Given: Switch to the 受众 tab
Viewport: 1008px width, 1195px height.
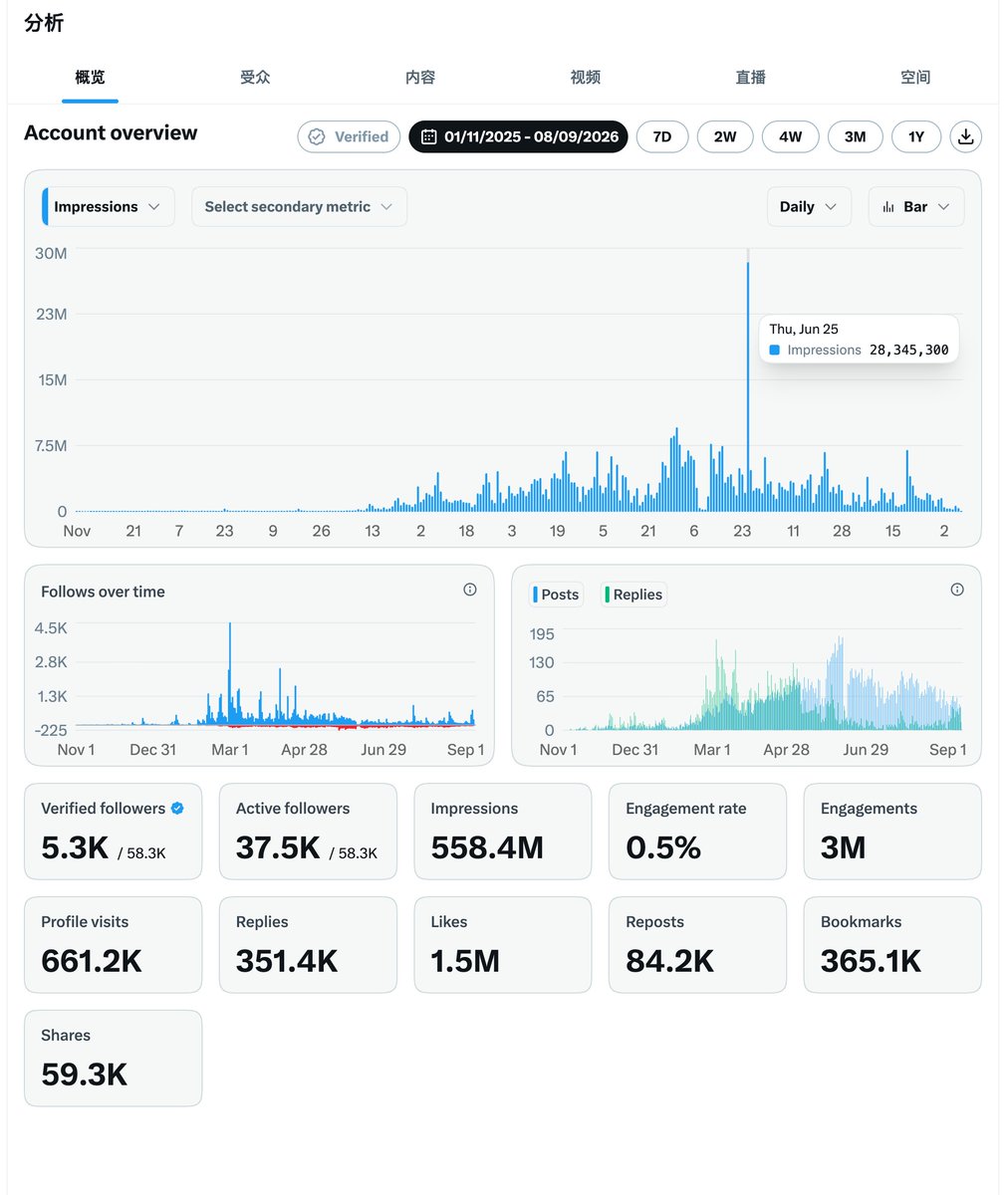Looking at the screenshot, I should click(255, 77).
